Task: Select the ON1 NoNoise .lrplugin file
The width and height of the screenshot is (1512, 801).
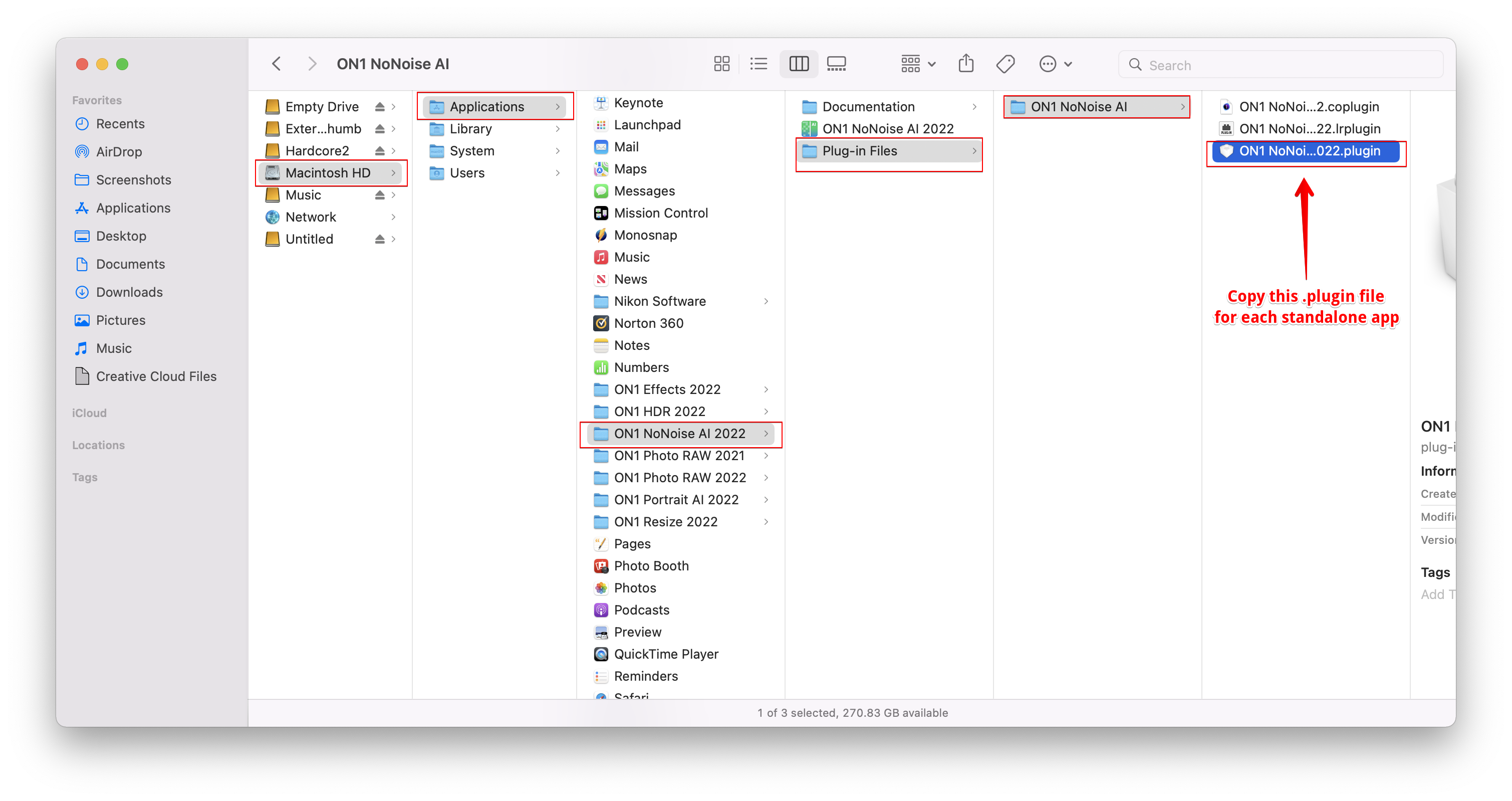Action: (1309, 129)
